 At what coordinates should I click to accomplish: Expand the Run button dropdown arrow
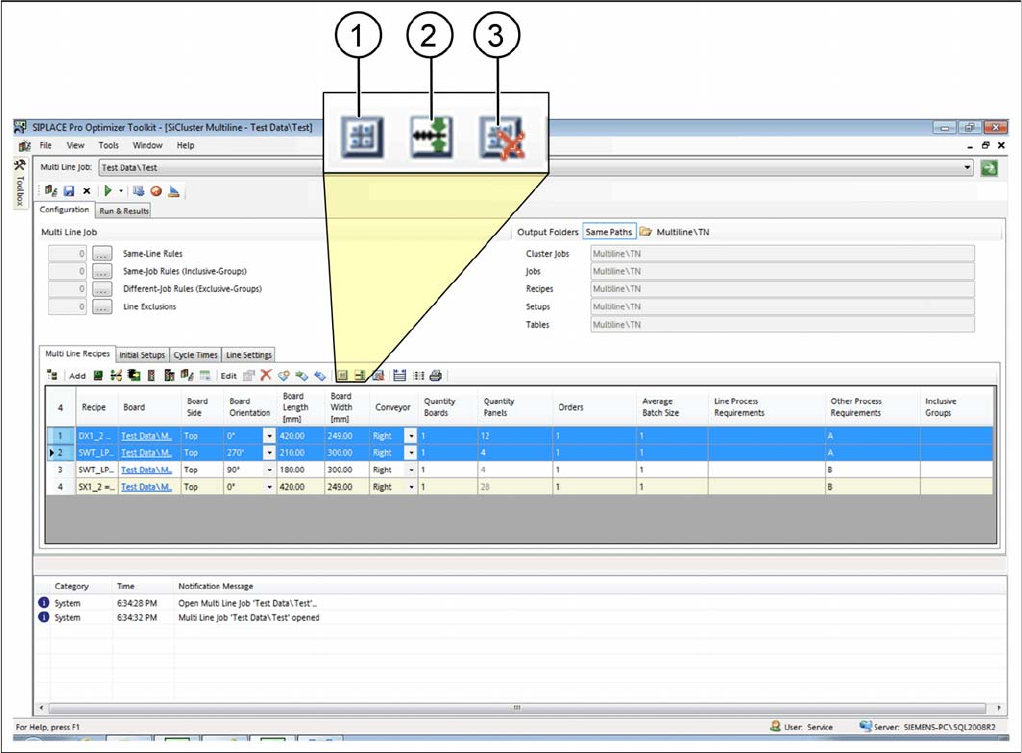pos(121,190)
